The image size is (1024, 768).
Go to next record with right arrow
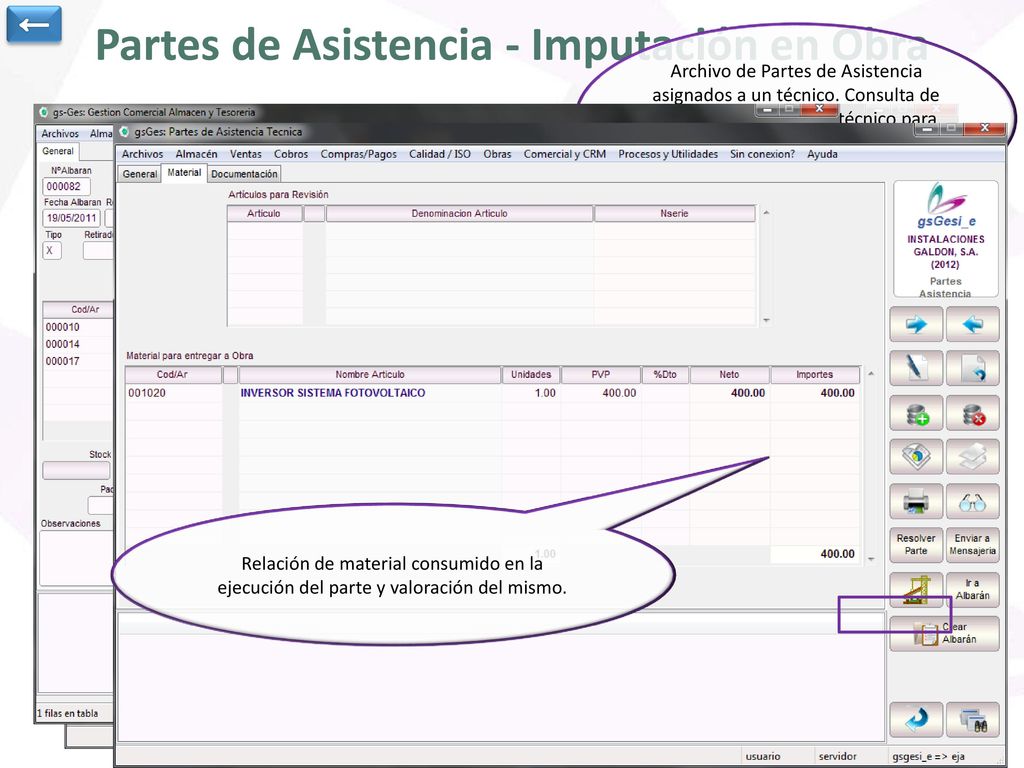pos(916,324)
